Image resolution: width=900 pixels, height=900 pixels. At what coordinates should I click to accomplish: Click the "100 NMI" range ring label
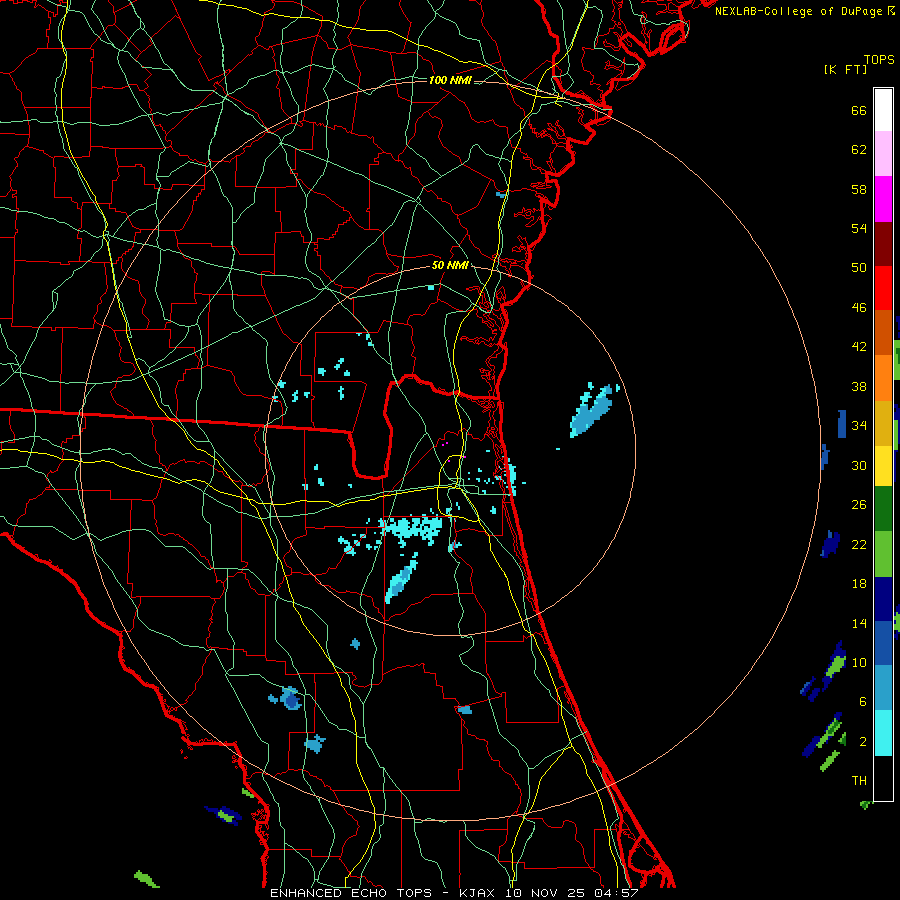[450, 80]
